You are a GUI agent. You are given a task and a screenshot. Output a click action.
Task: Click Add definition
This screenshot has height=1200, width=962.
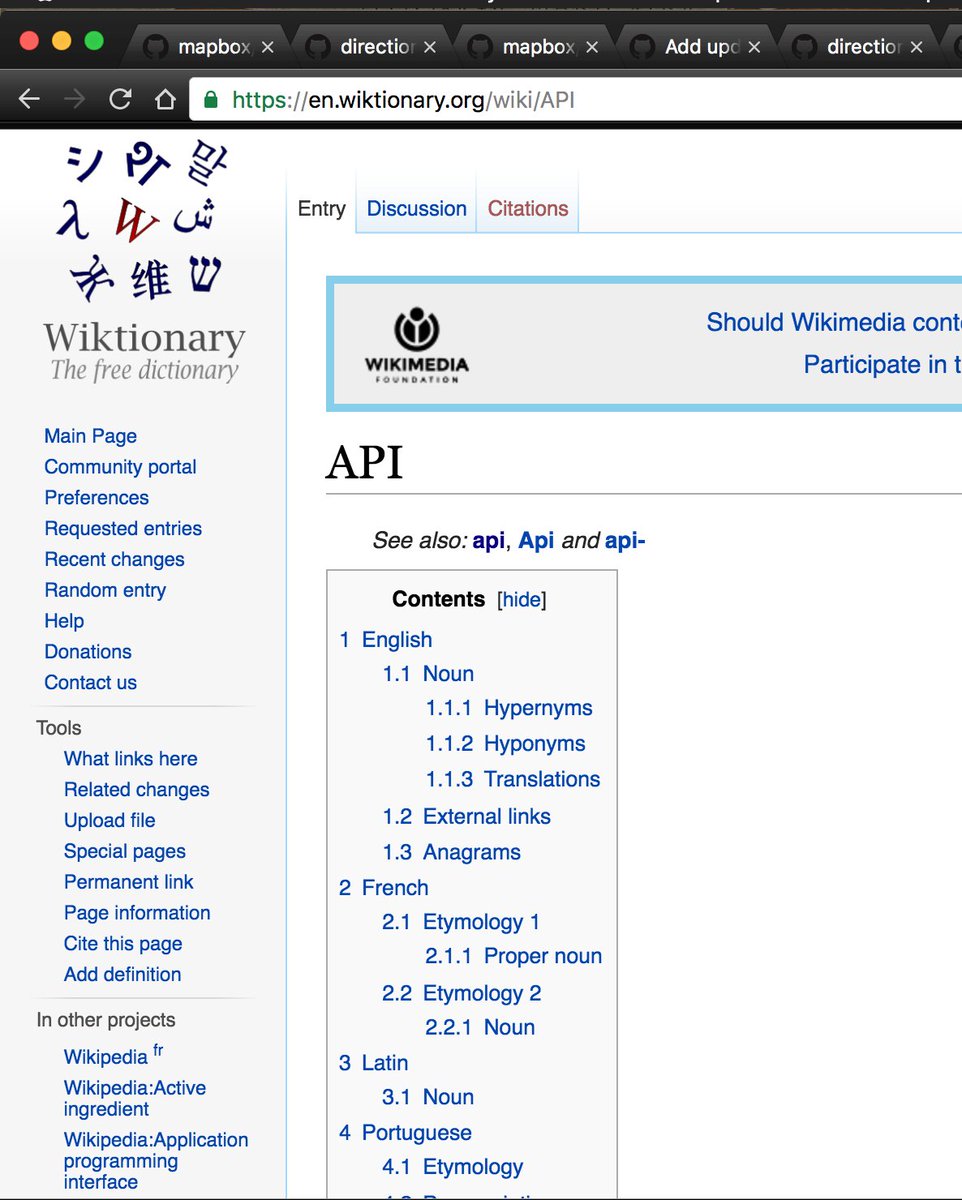pos(122,974)
